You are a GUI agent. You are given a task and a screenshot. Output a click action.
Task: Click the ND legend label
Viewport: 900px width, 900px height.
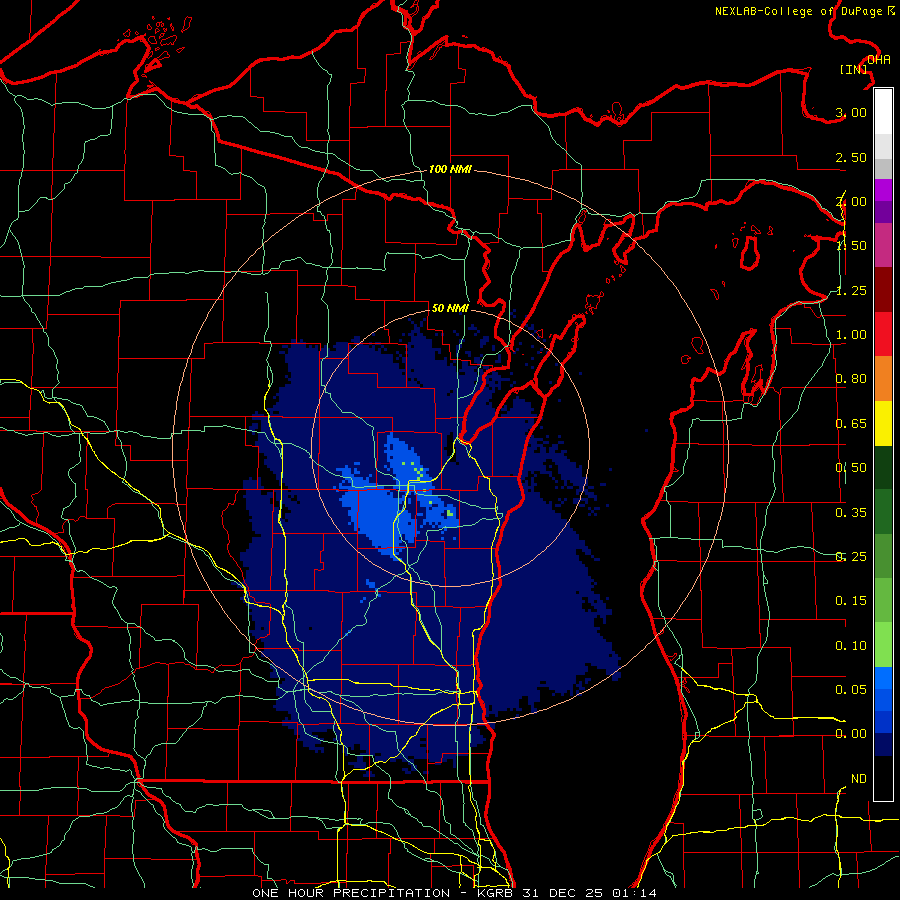pos(859,779)
